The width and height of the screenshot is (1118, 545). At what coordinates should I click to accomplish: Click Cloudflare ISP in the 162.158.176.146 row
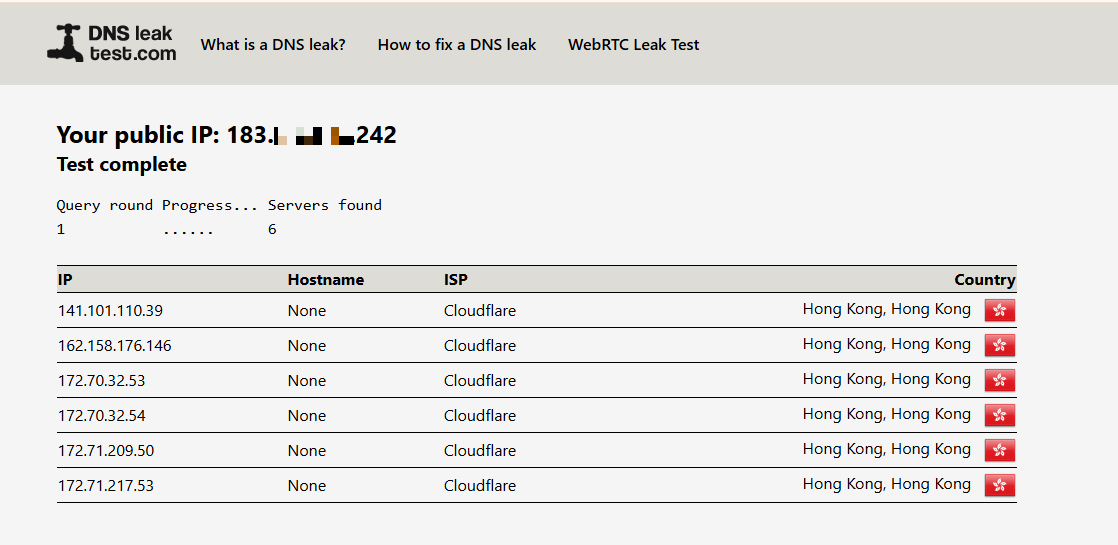(480, 346)
